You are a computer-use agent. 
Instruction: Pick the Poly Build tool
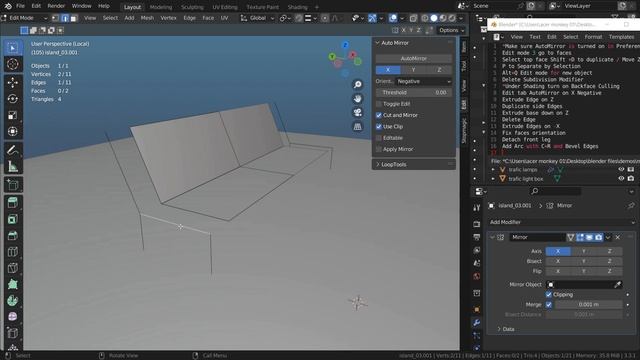(x=13, y=284)
